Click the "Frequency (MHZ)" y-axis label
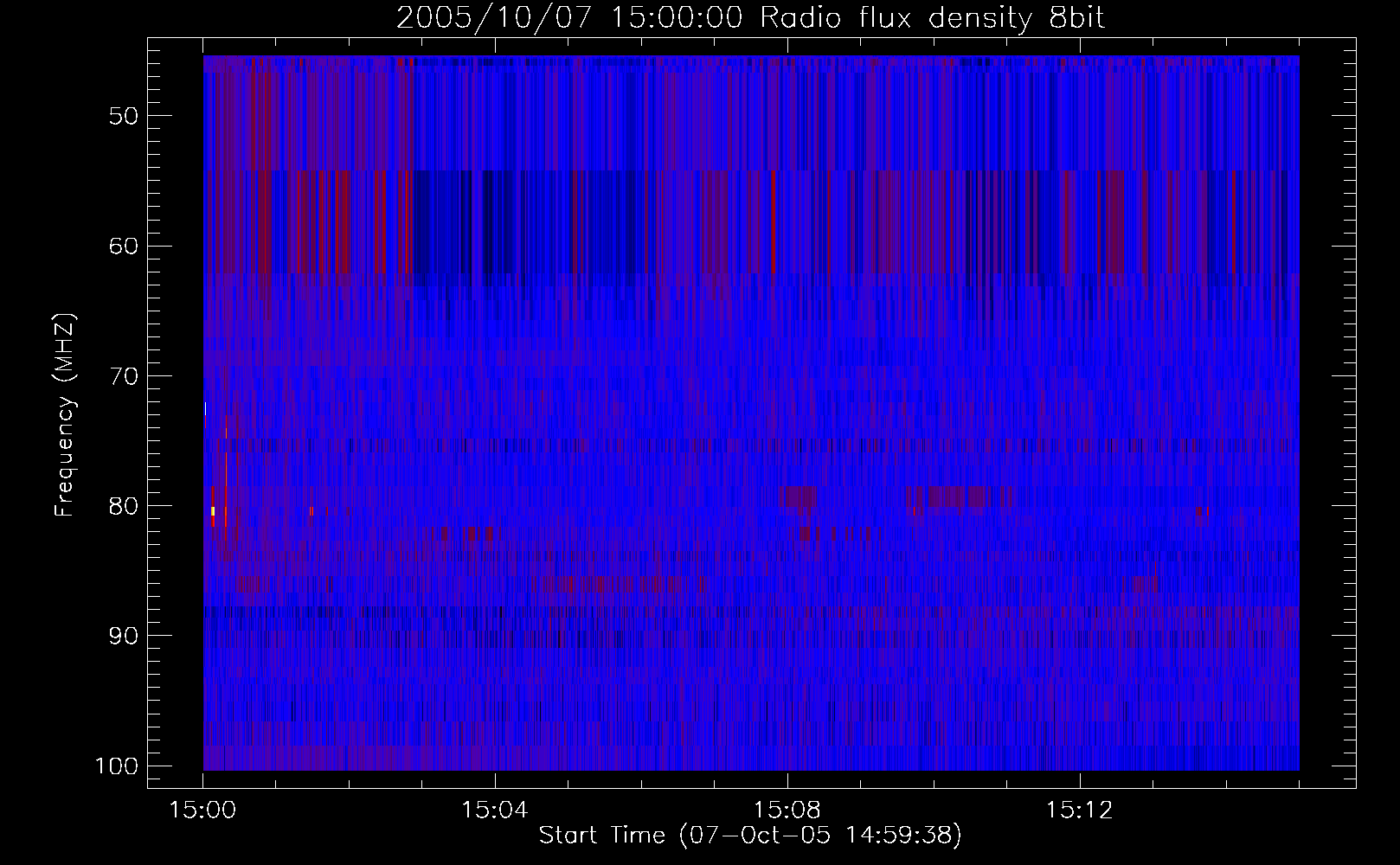The height and width of the screenshot is (865, 1400). pyautogui.click(x=65, y=415)
